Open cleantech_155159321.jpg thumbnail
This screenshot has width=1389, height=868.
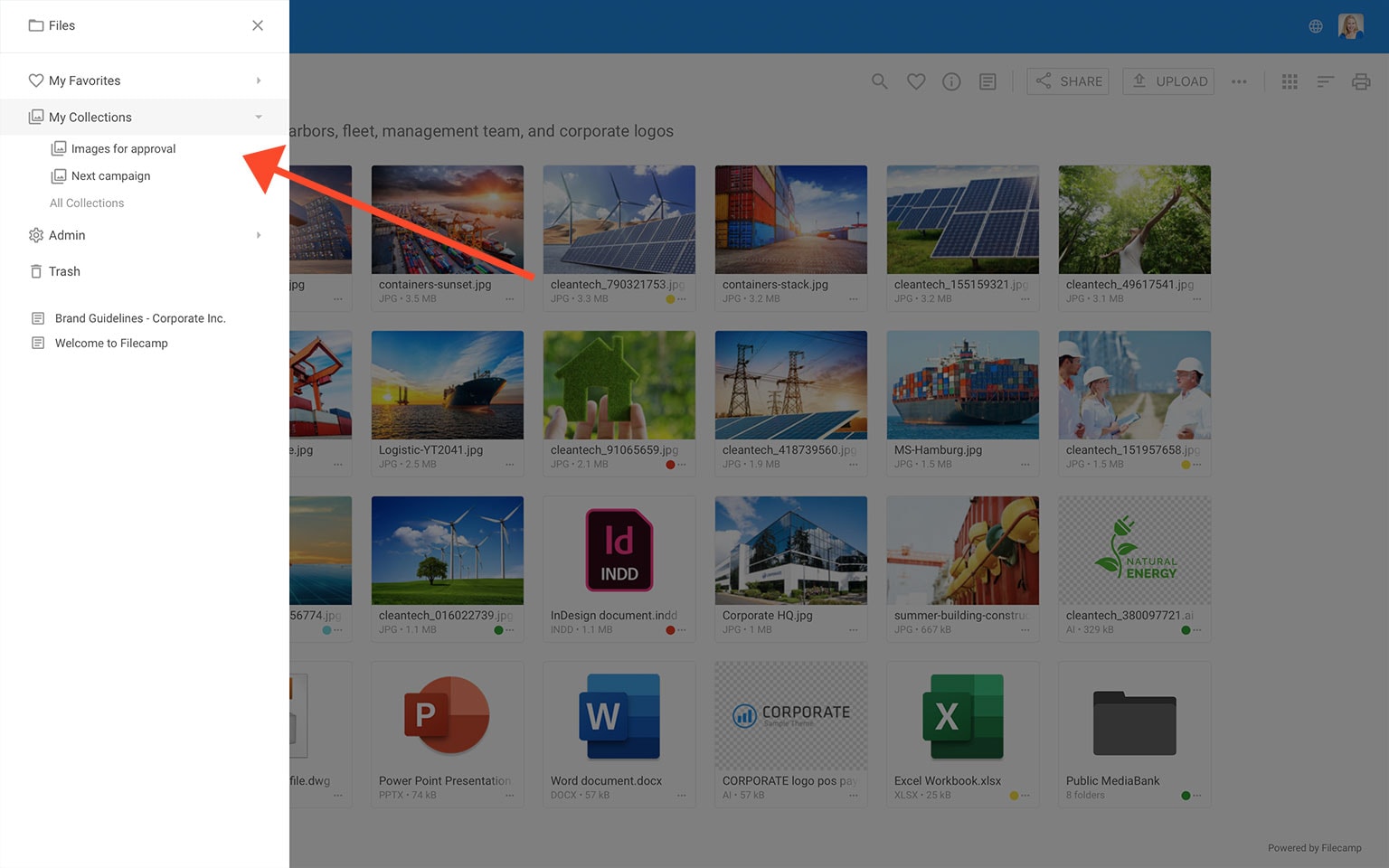pos(963,220)
